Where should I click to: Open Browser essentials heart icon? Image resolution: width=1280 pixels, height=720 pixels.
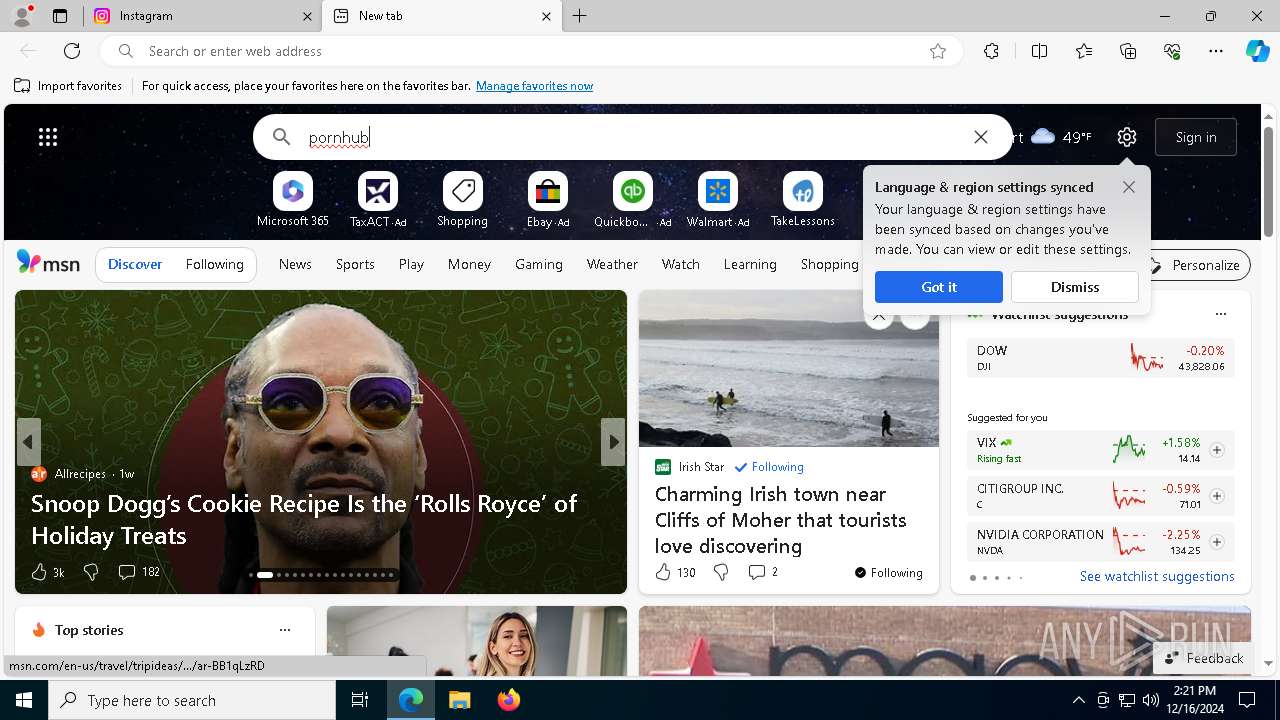coord(1172,51)
